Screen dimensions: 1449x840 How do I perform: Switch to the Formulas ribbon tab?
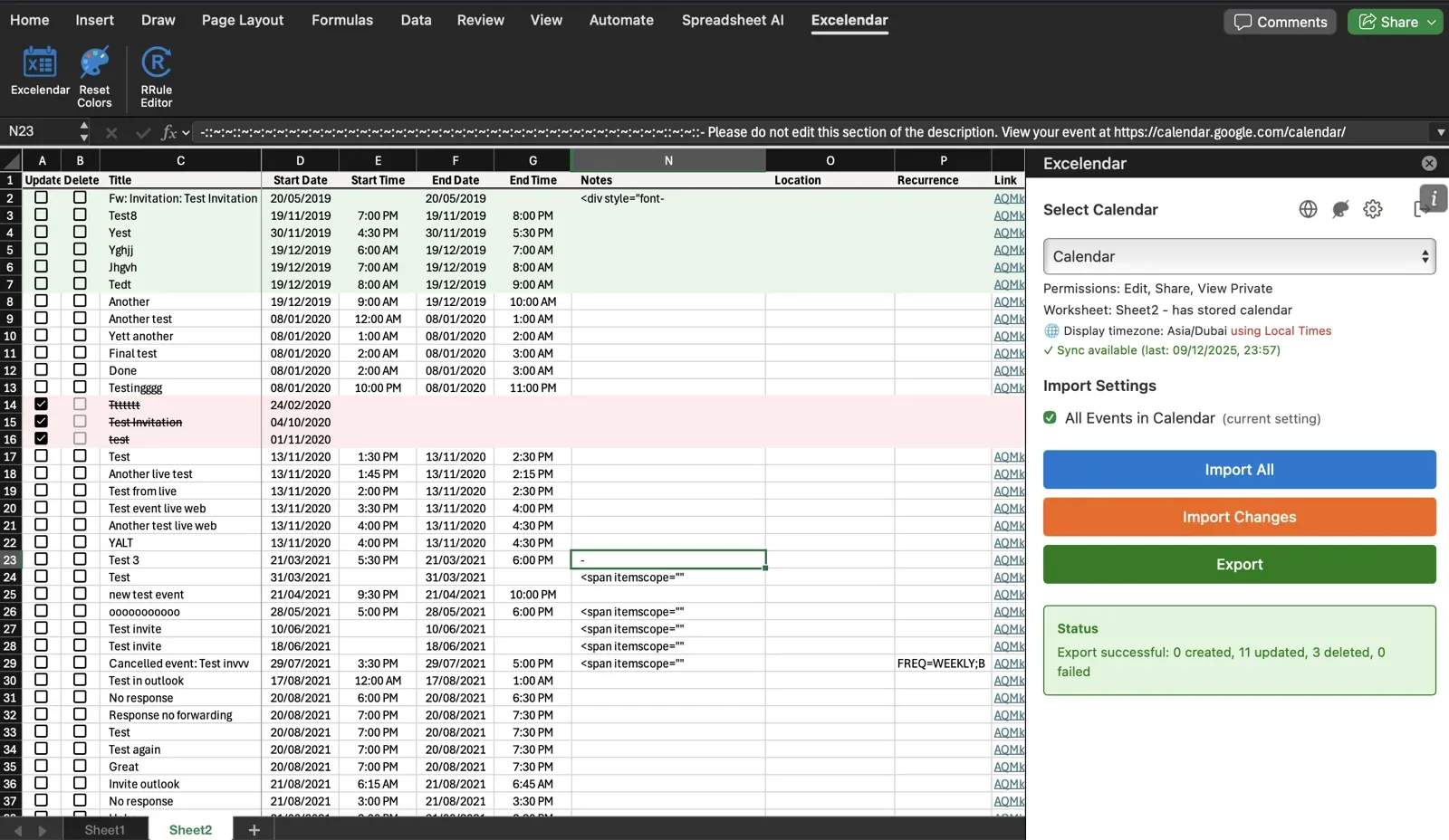pos(342,20)
